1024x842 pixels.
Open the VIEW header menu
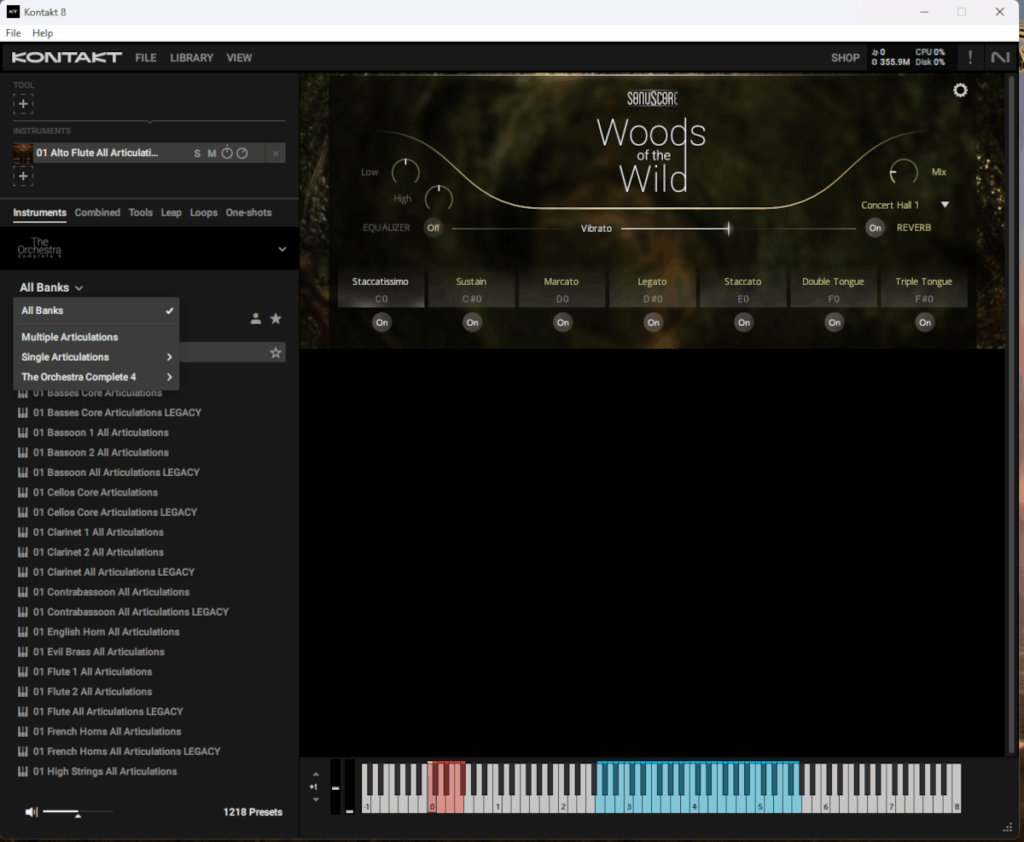[239, 57]
